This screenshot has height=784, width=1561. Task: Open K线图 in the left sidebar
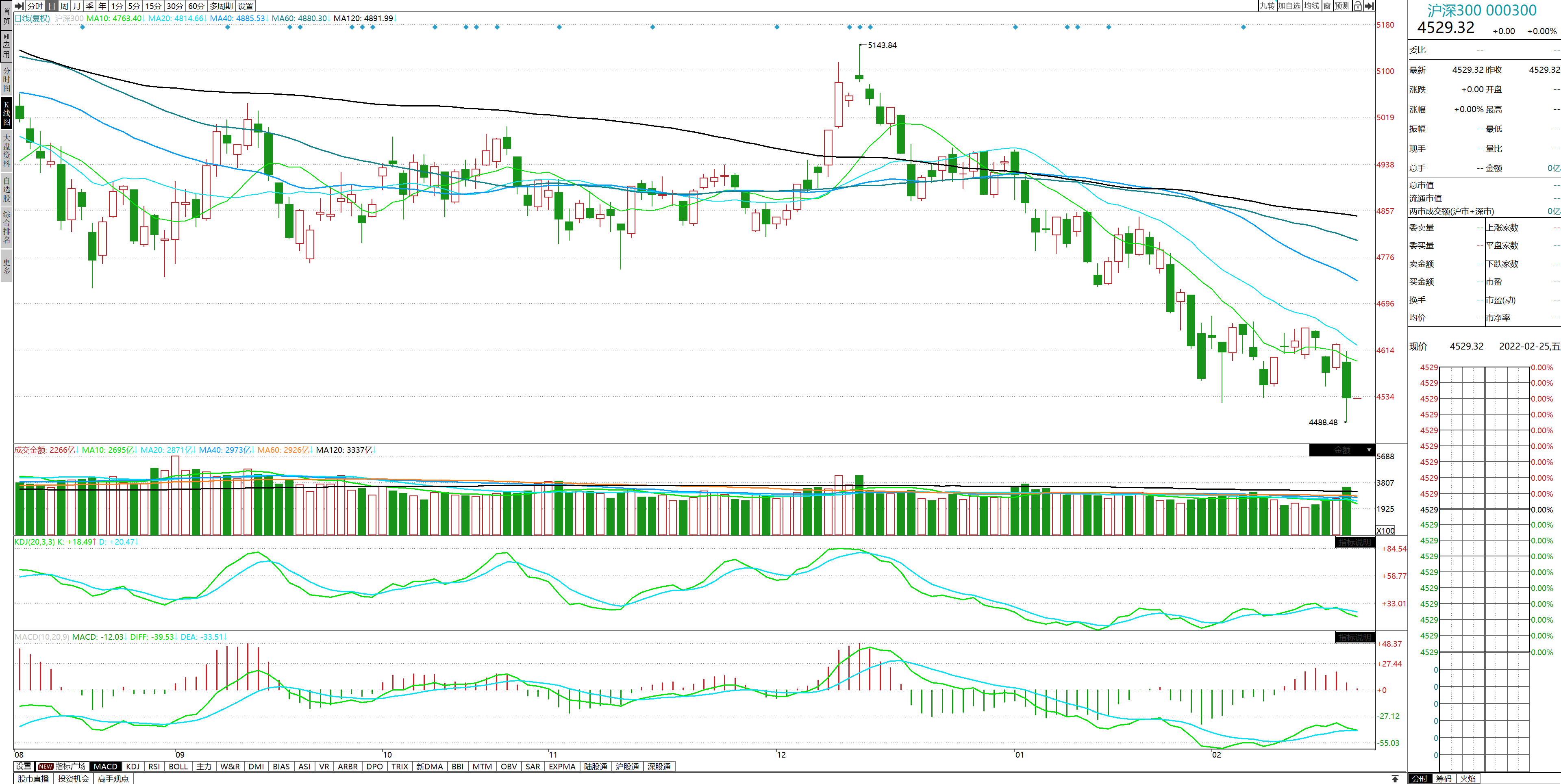[7, 113]
